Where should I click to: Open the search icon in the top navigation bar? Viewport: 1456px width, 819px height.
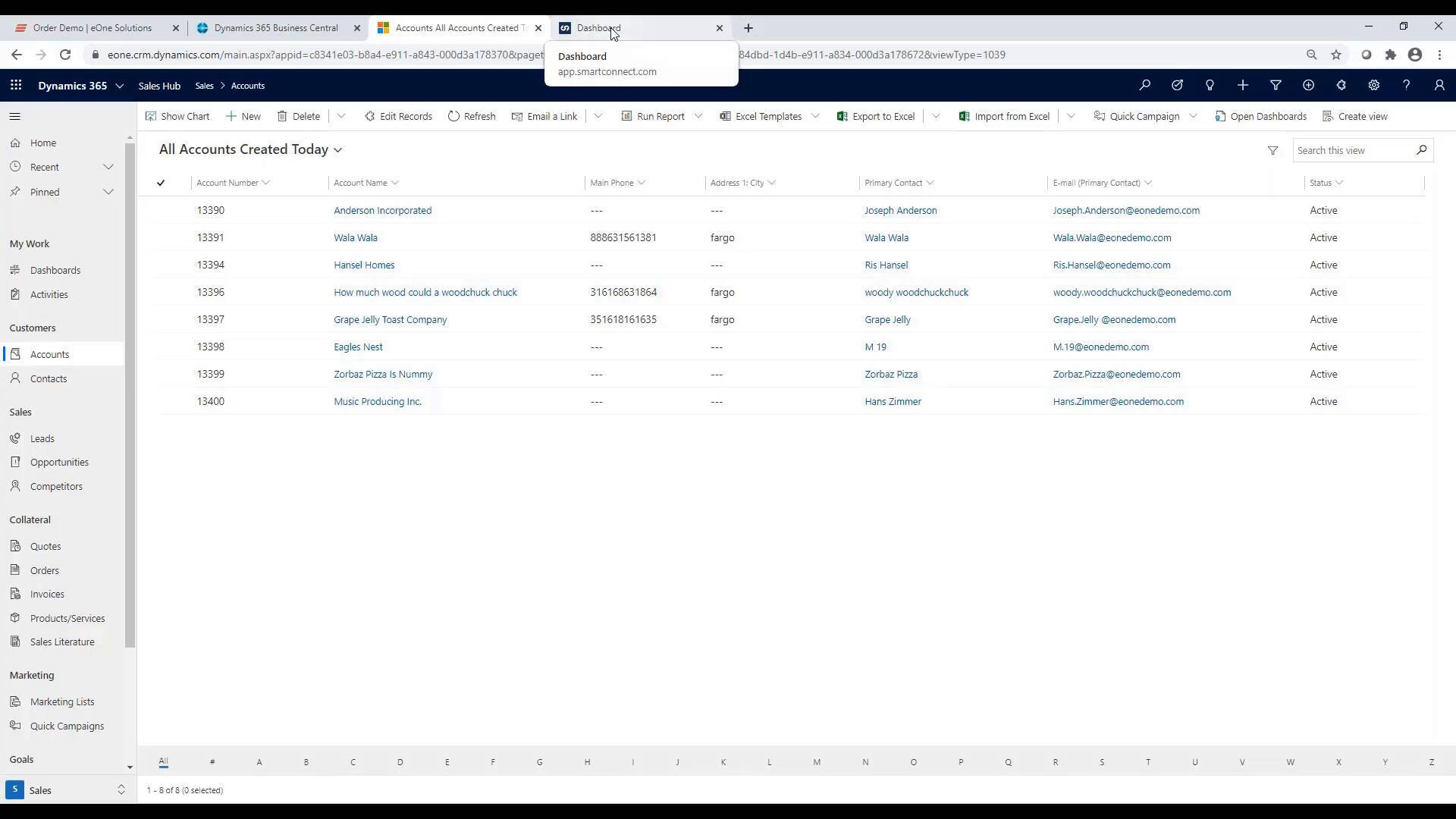click(x=1145, y=85)
